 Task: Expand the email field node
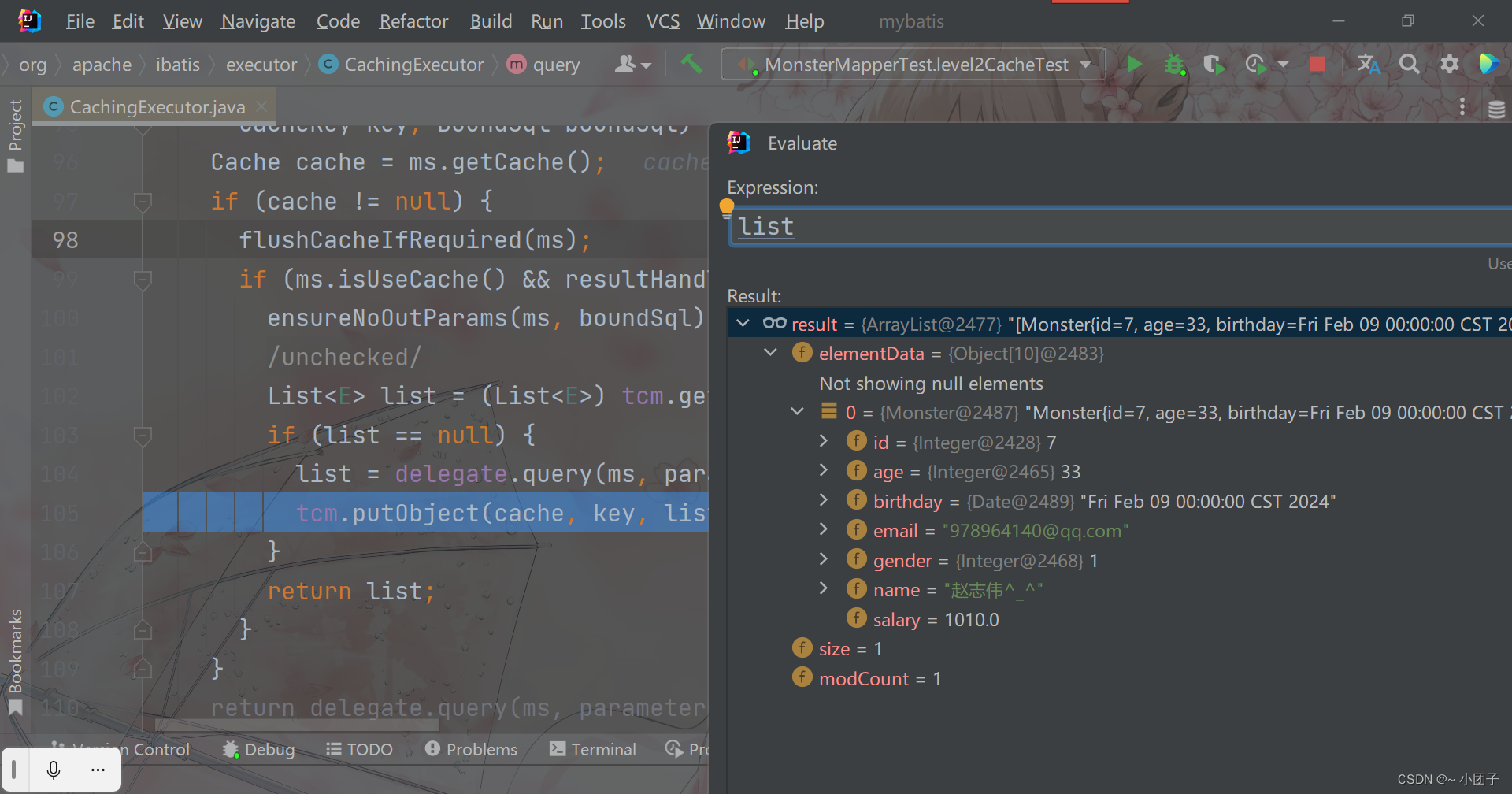824,530
